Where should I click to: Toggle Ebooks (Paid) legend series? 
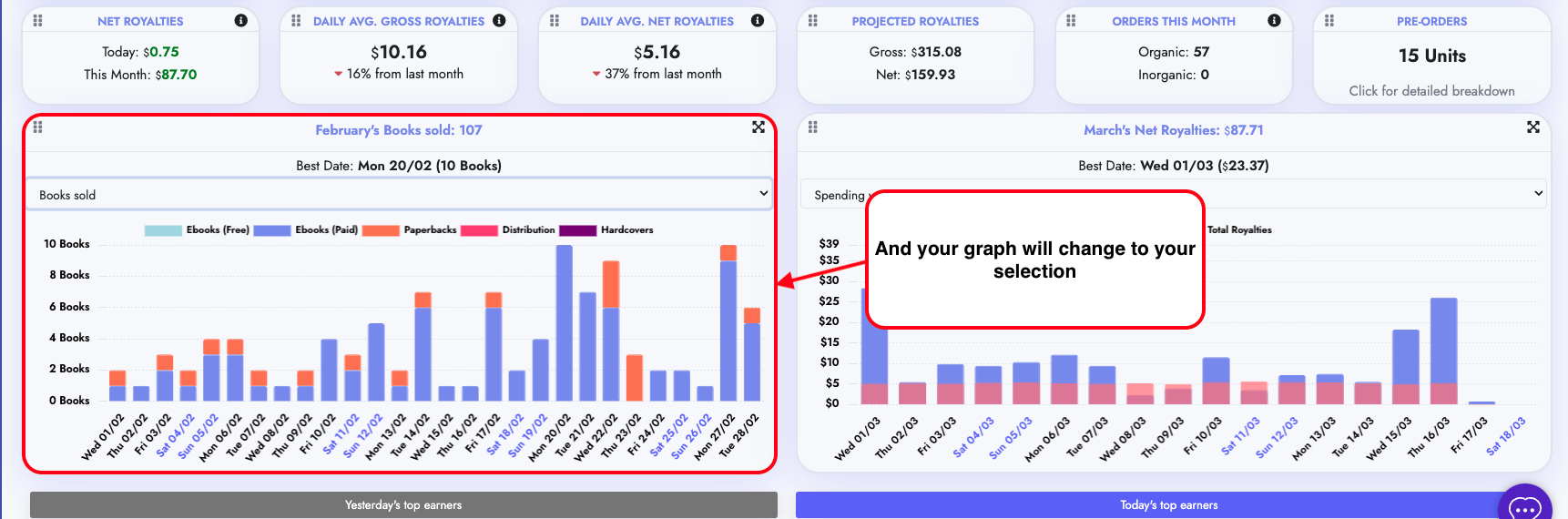pyautogui.click(x=306, y=230)
